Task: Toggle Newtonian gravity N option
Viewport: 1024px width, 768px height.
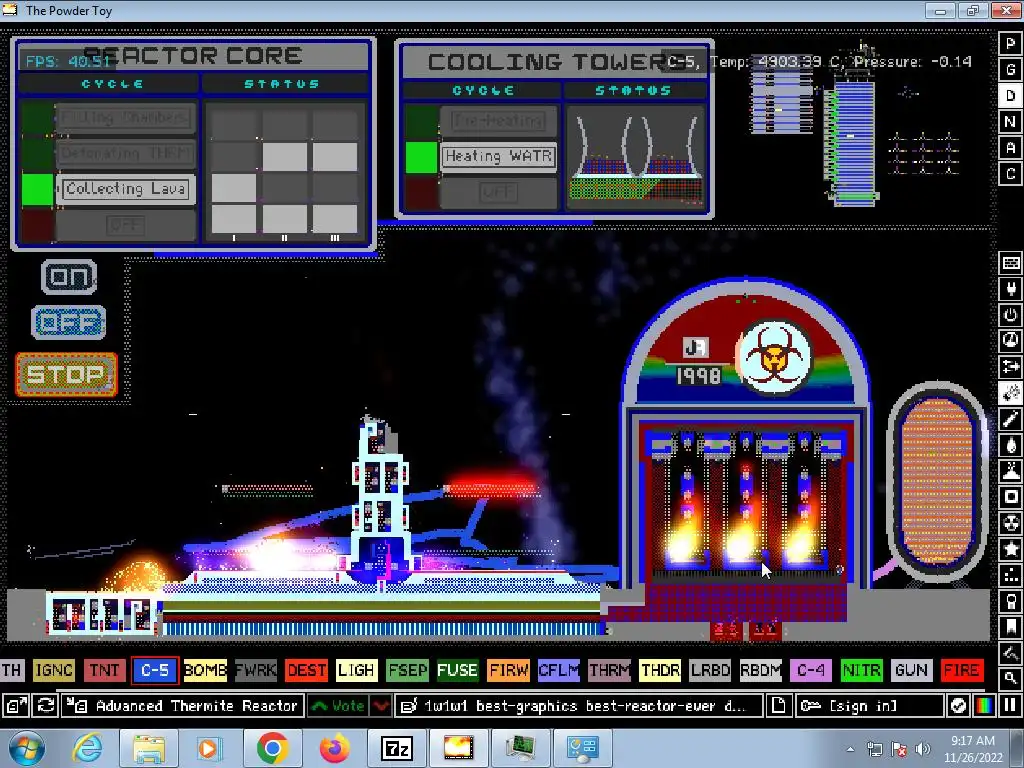Action: click(1010, 121)
